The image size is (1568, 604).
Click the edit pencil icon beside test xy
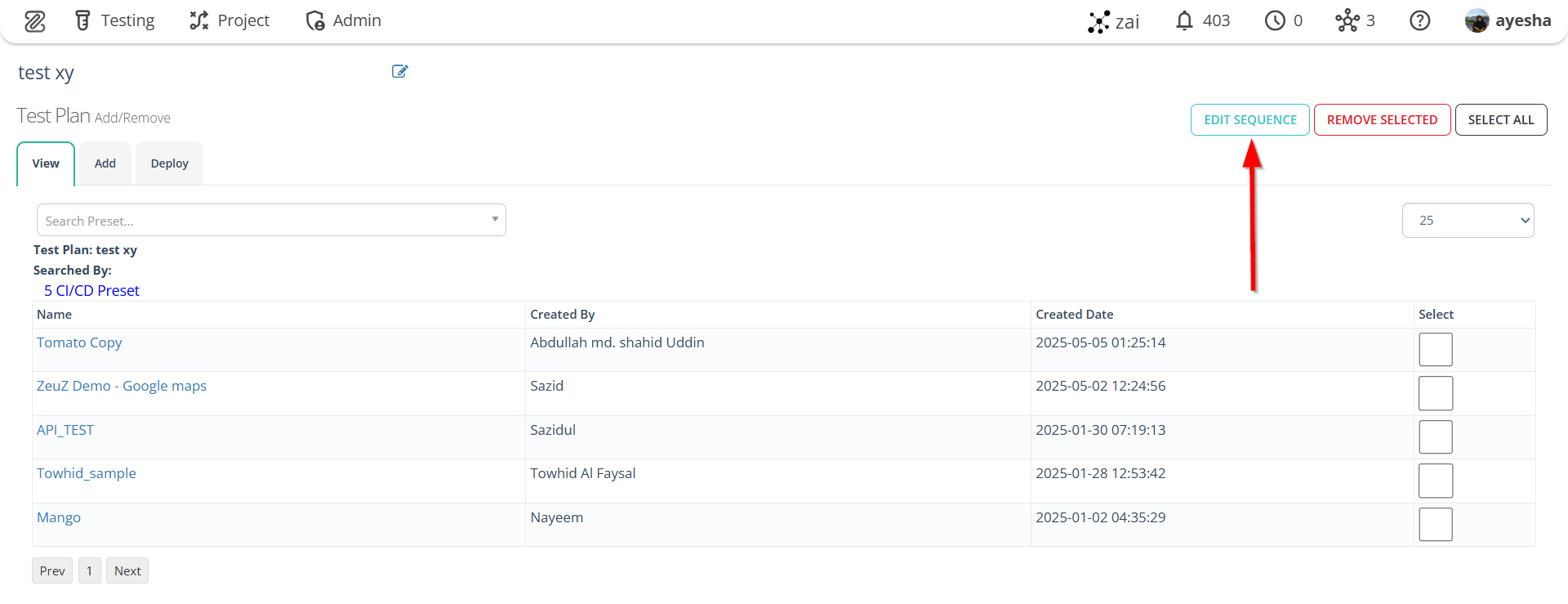(x=399, y=72)
